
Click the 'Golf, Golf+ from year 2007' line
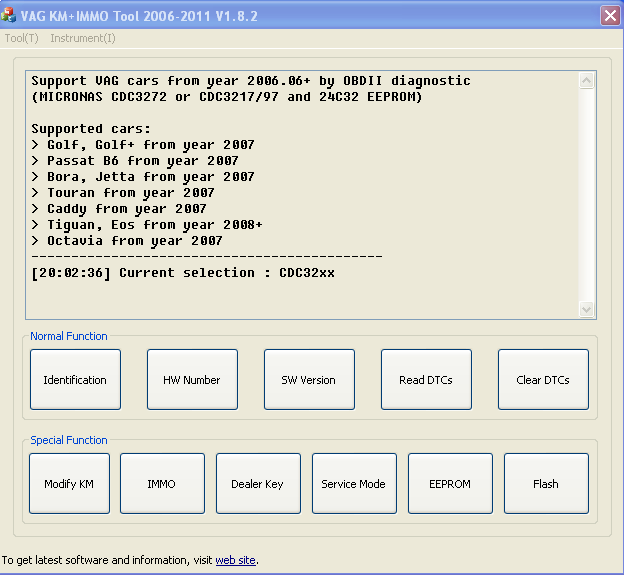pos(143,145)
